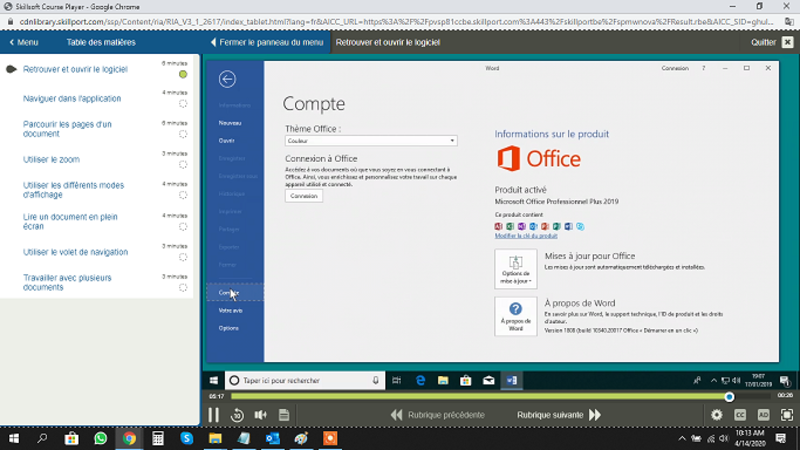Click the Windows taskbar search icon

point(42,438)
